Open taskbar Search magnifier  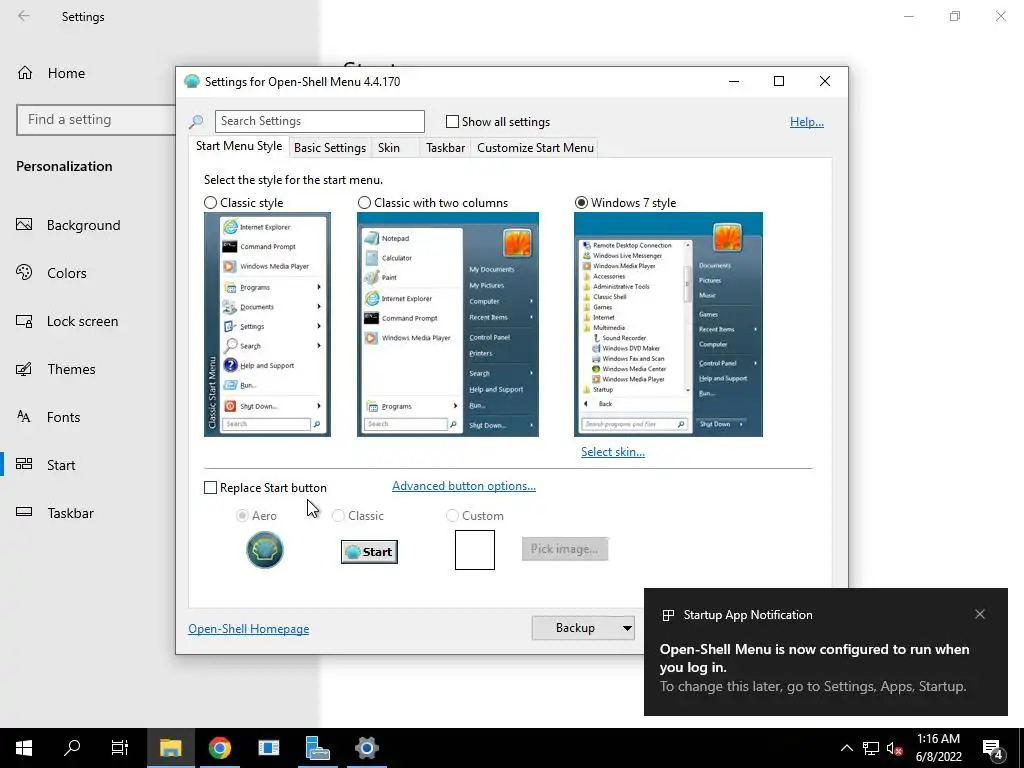(72, 748)
